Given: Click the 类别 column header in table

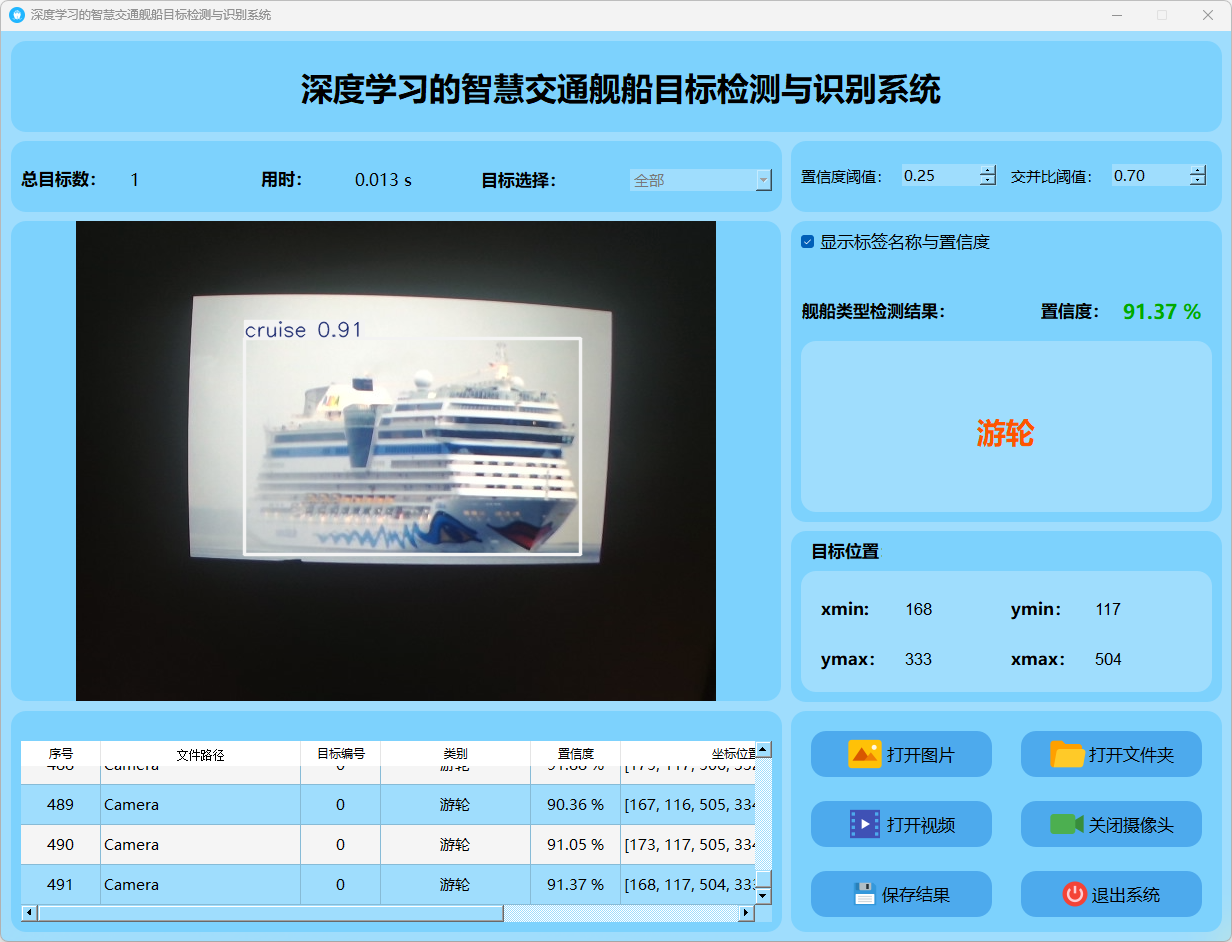Looking at the screenshot, I should [455, 754].
